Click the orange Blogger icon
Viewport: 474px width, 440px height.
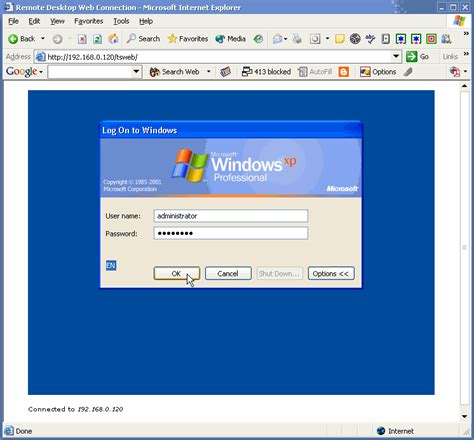(x=344, y=72)
